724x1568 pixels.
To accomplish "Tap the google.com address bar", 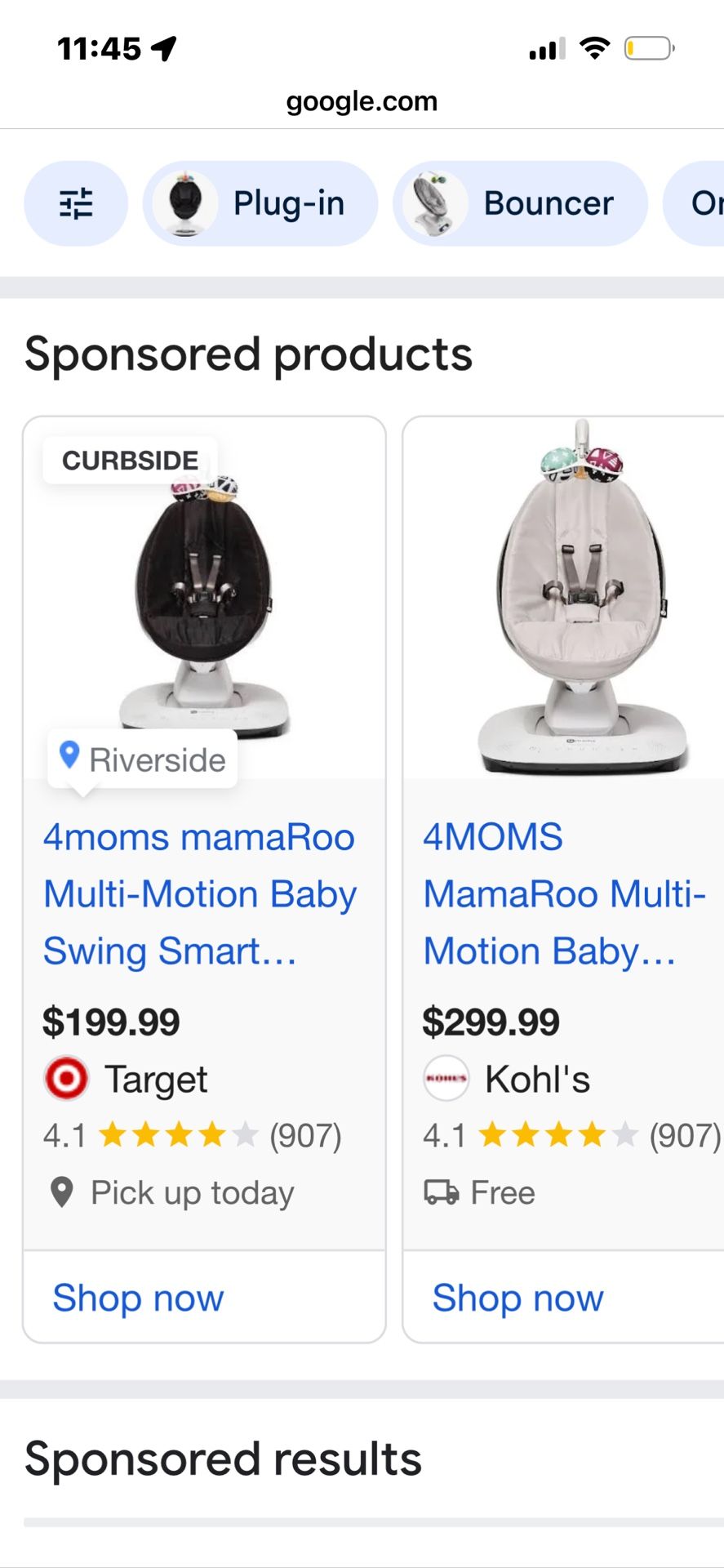I will pyautogui.click(x=362, y=100).
